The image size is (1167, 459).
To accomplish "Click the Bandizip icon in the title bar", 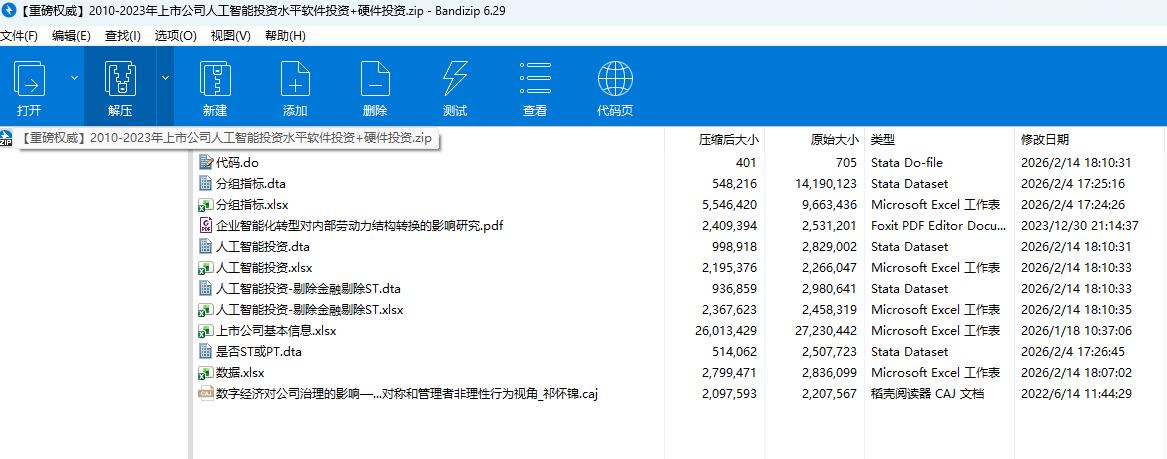I will (x=9, y=11).
